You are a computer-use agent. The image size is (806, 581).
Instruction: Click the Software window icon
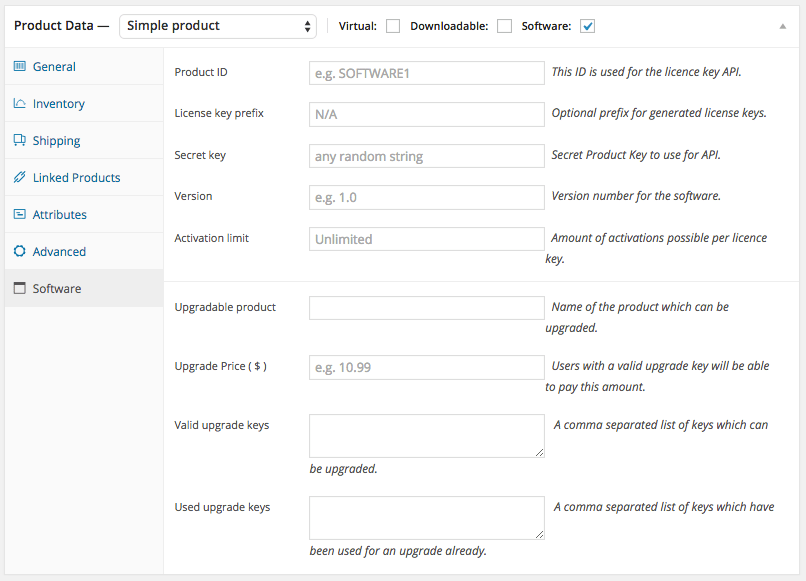click(20, 289)
